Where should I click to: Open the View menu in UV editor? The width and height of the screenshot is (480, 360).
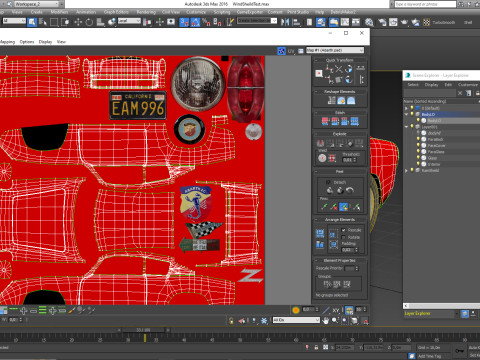pyautogui.click(x=61, y=42)
